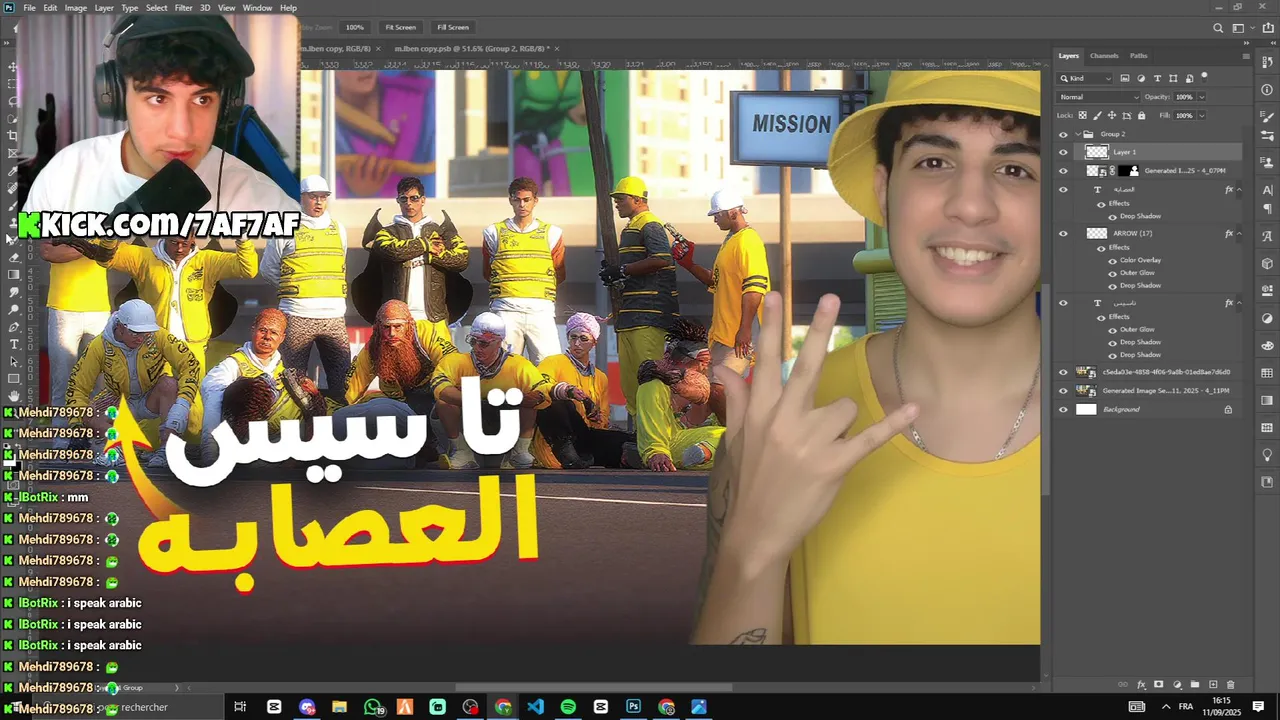Screen dimensions: 1280x720
Task: Click the Fit Screen button
Action: [400, 27]
